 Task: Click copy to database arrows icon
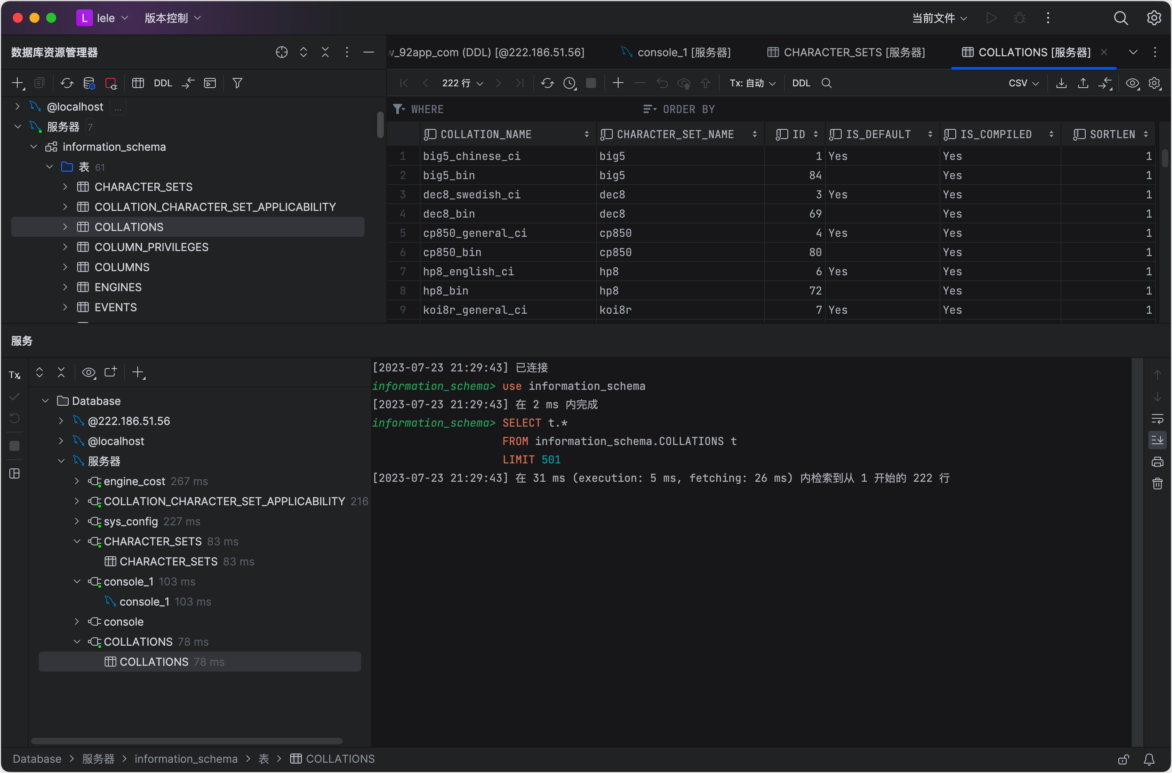1105,83
